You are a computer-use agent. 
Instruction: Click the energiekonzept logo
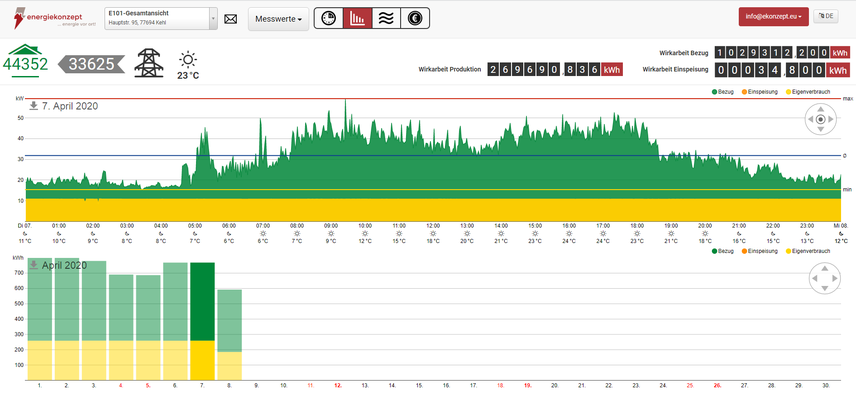pos(49,18)
